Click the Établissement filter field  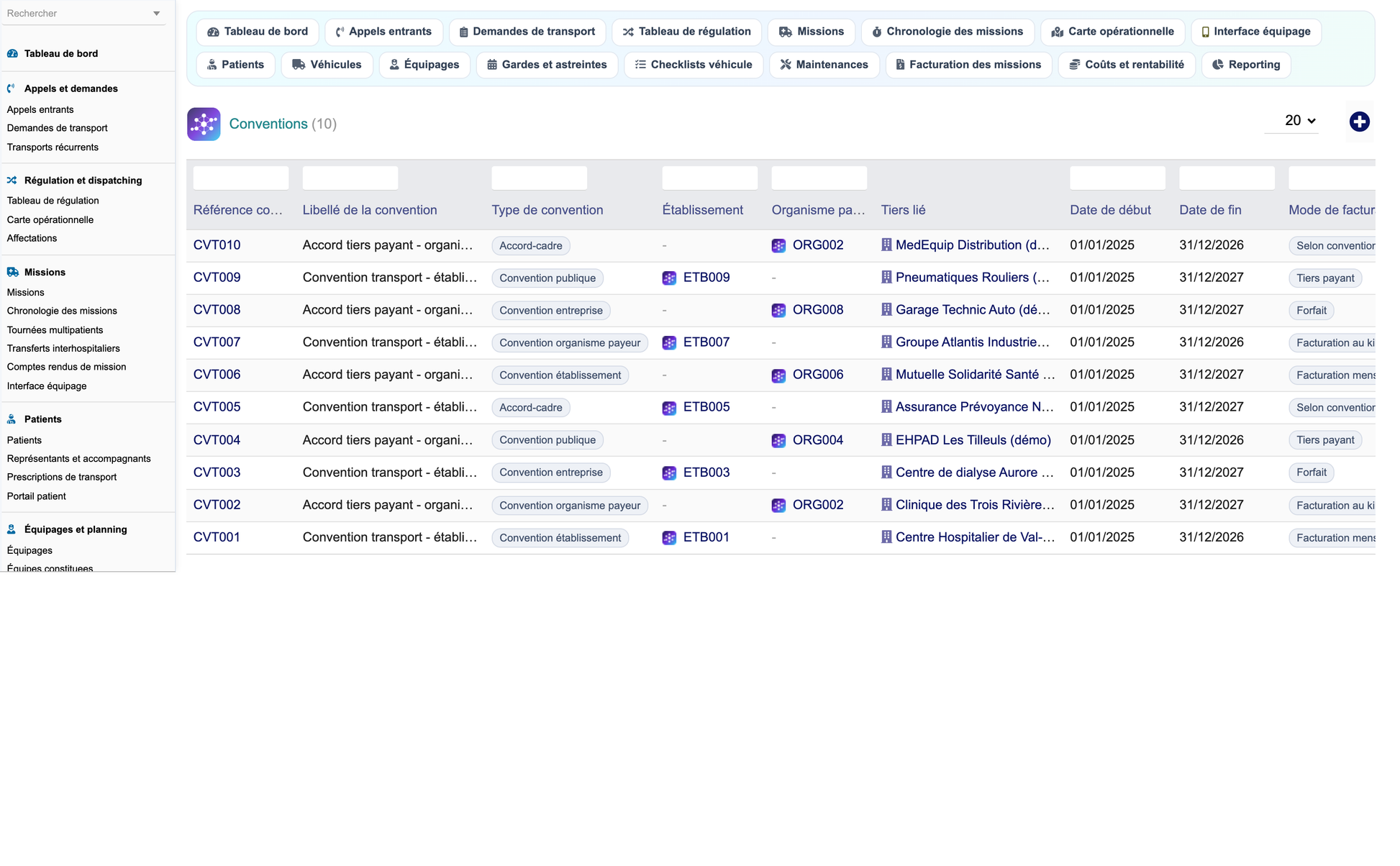click(710, 178)
